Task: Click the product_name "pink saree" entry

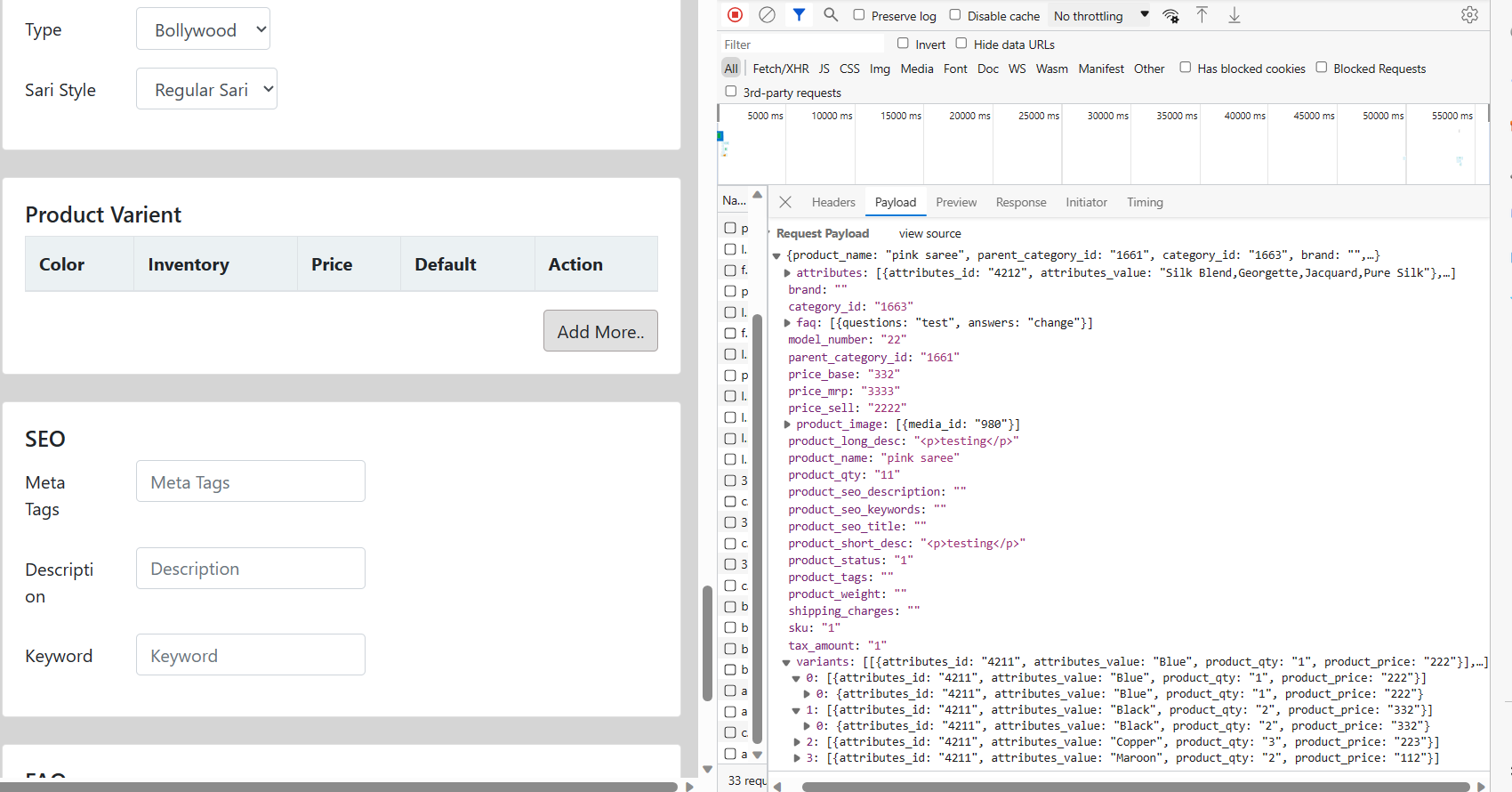Action: [873, 458]
